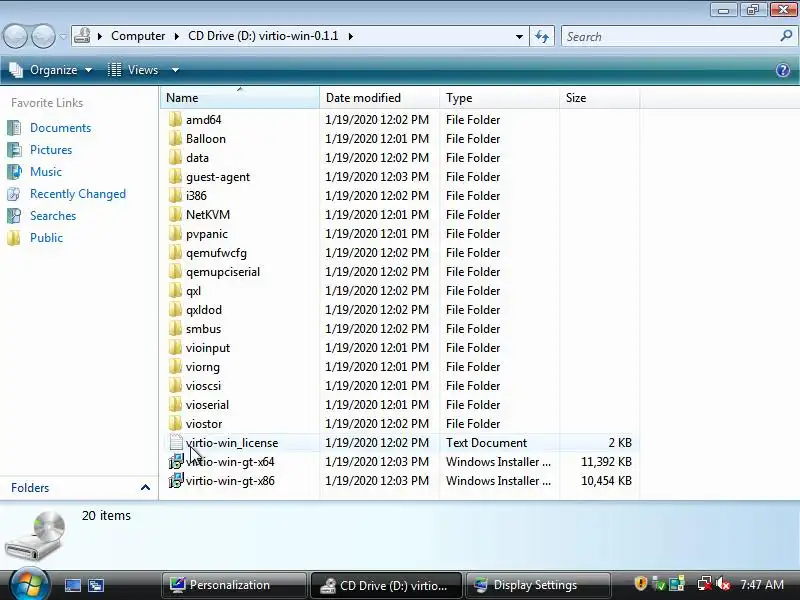Sort by the Name column header

pos(240,97)
